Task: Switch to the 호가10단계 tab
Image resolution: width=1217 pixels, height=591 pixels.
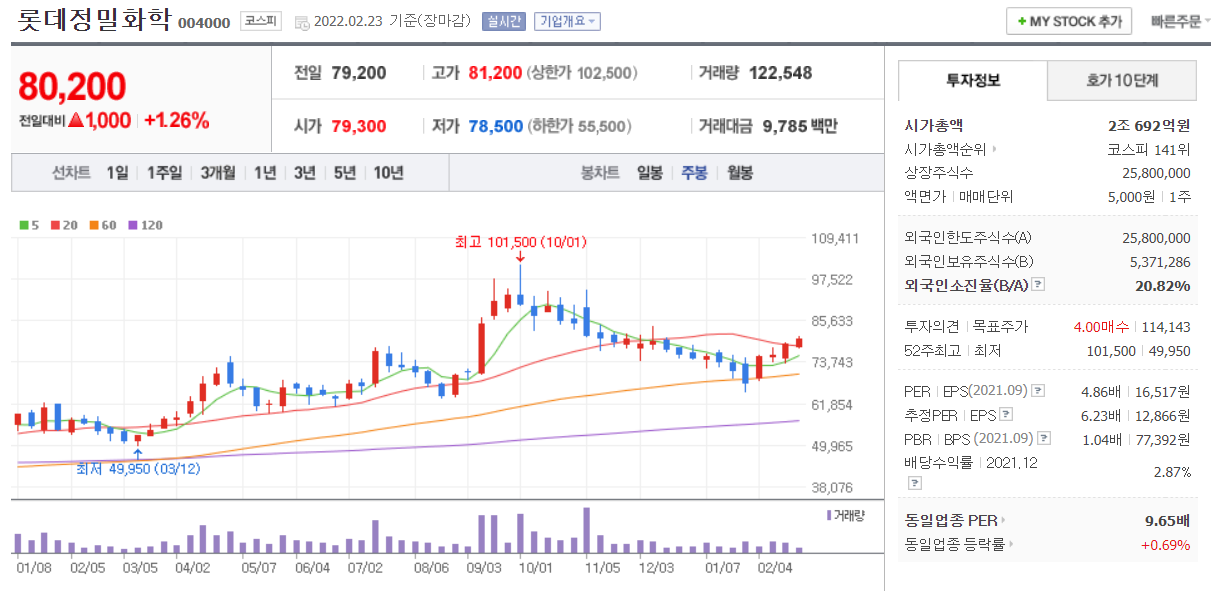Action: pyautogui.click(x=1122, y=81)
